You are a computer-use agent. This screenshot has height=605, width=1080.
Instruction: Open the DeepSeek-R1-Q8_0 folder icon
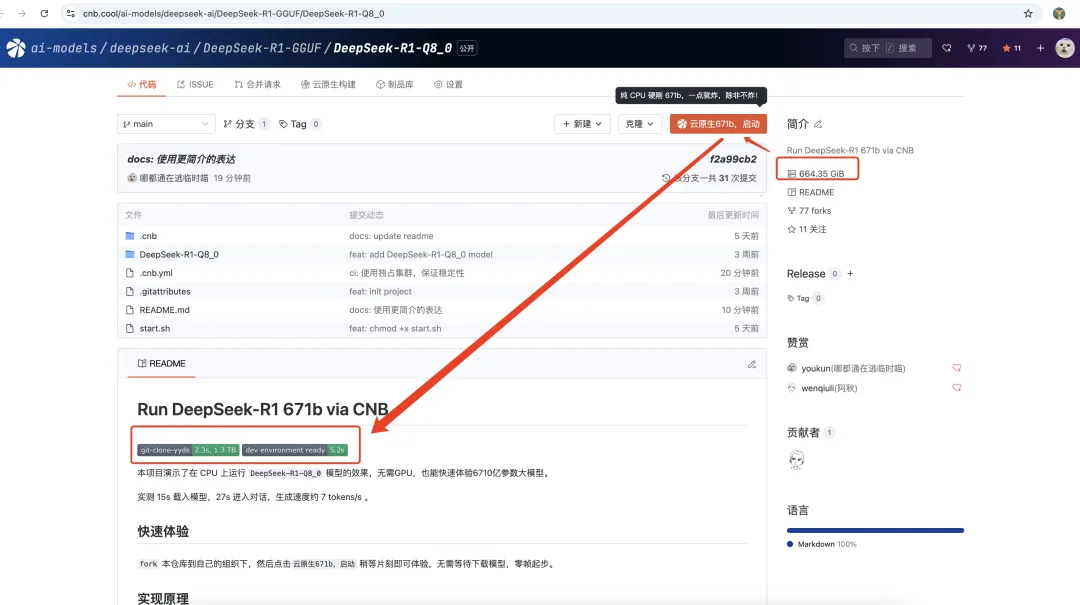click(129, 254)
